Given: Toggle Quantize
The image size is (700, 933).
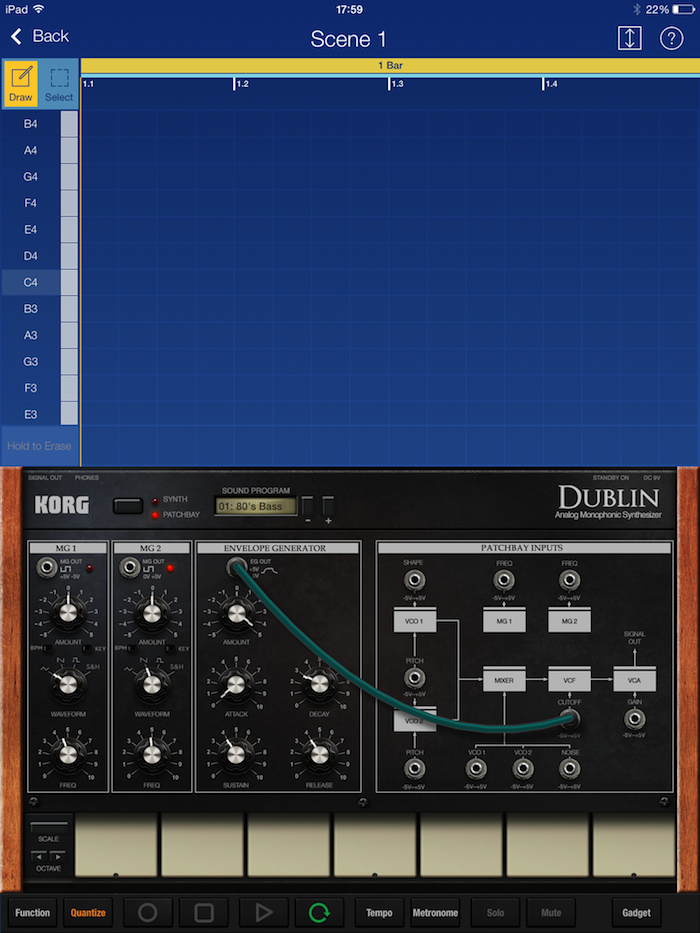Looking at the screenshot, I should click(88, 913).
